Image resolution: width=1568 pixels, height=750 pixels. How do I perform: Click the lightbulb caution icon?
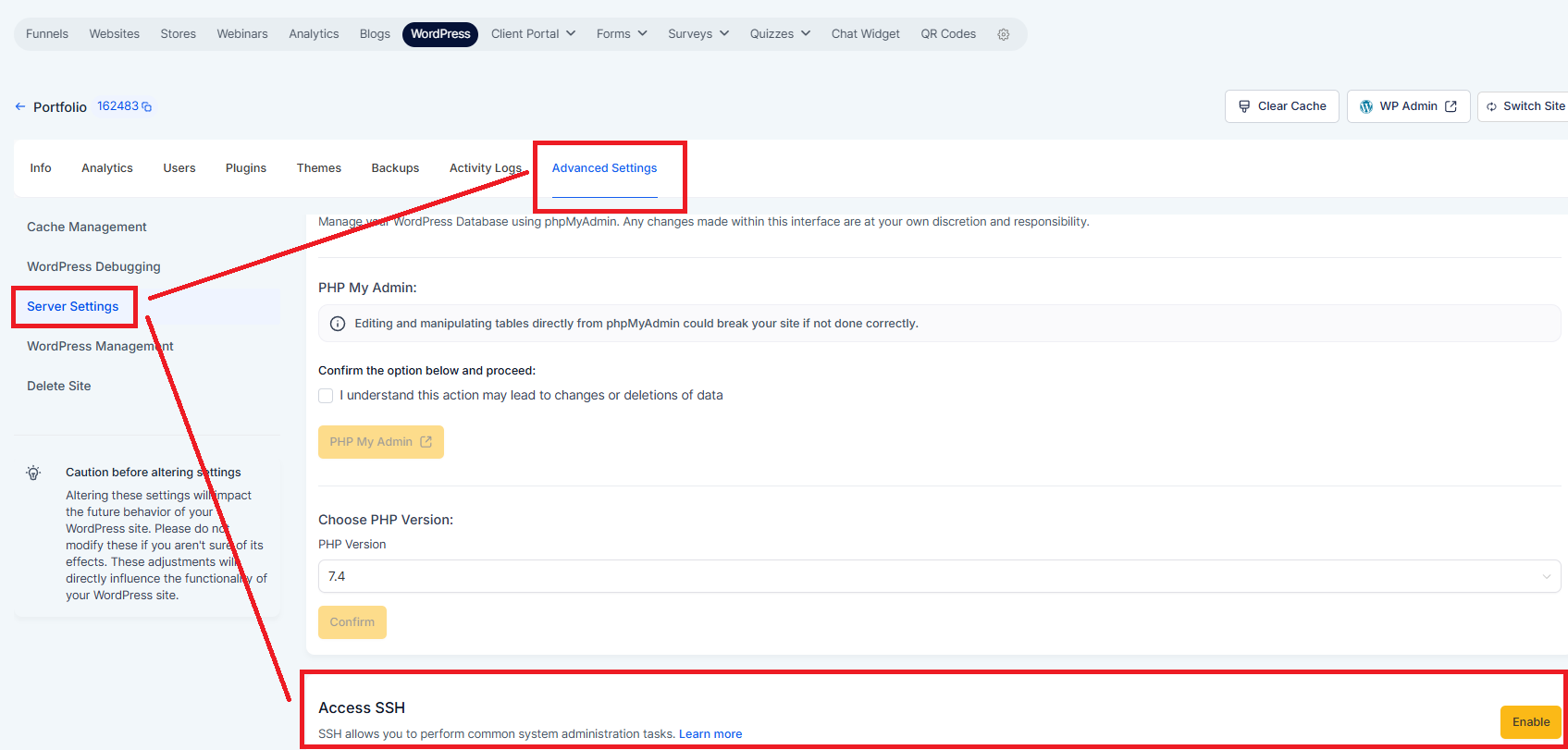[x=33, y=473]
